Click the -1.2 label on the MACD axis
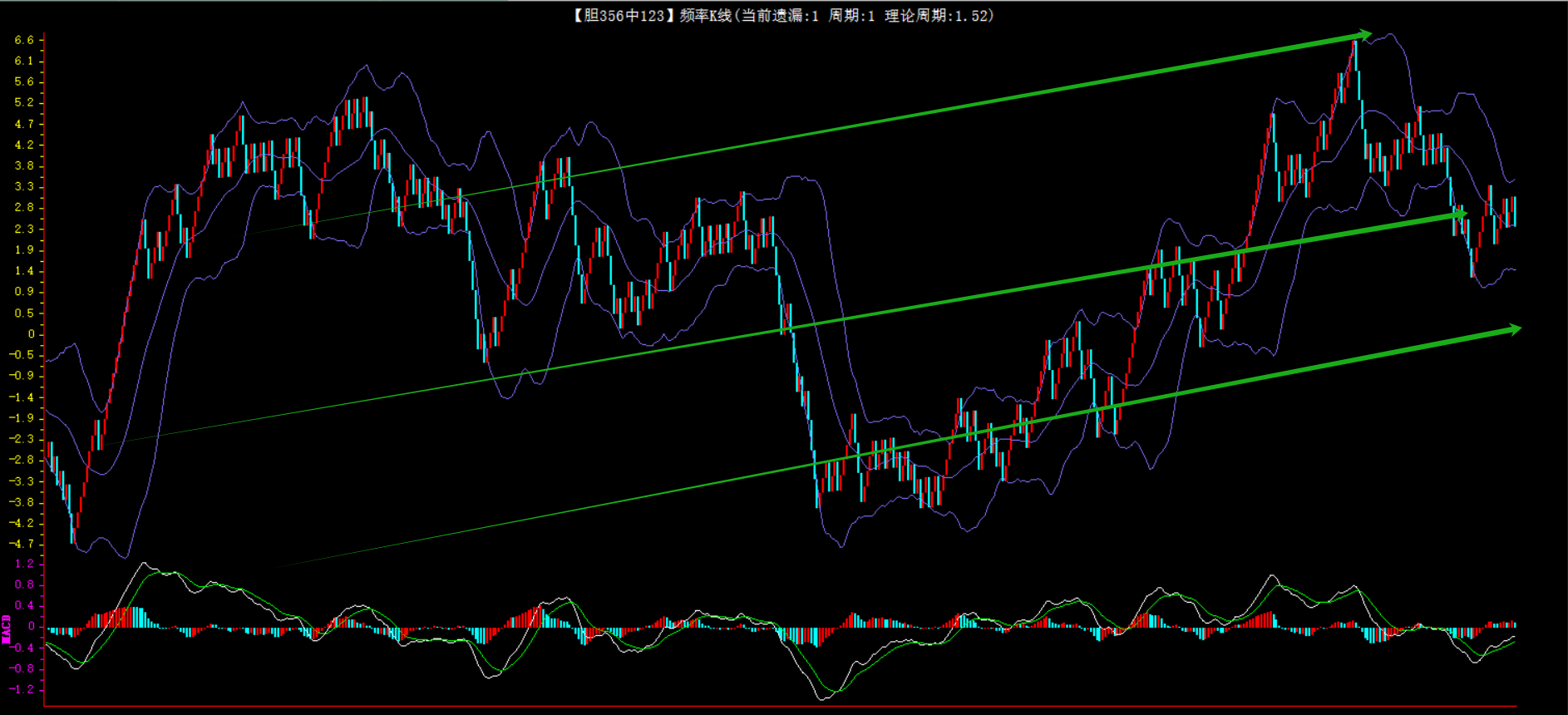The width and height of the screenshot is (1568, 715). [x=22, y=689]
